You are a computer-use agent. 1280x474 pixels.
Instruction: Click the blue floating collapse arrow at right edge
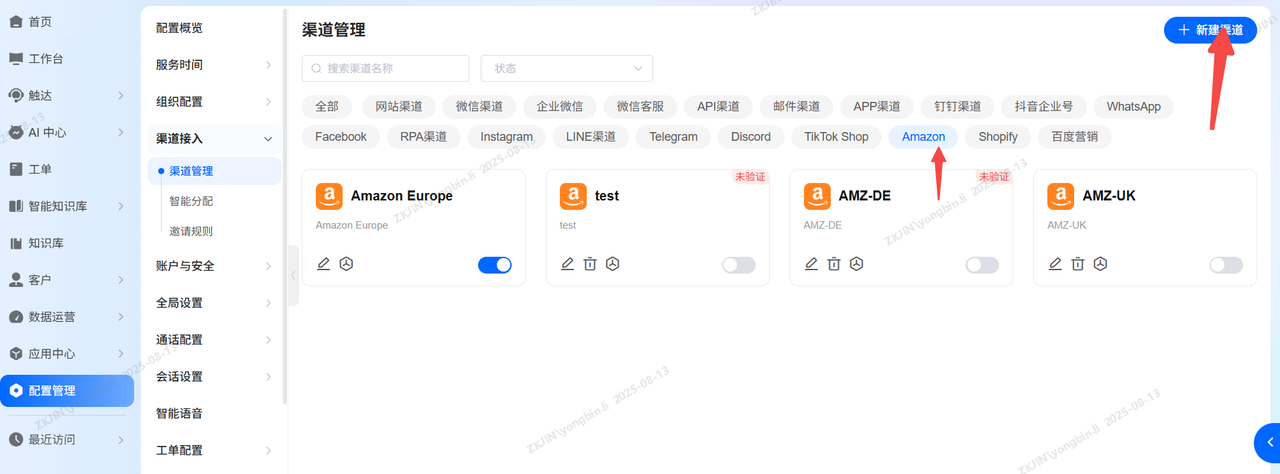click(x=1266, y=443)
